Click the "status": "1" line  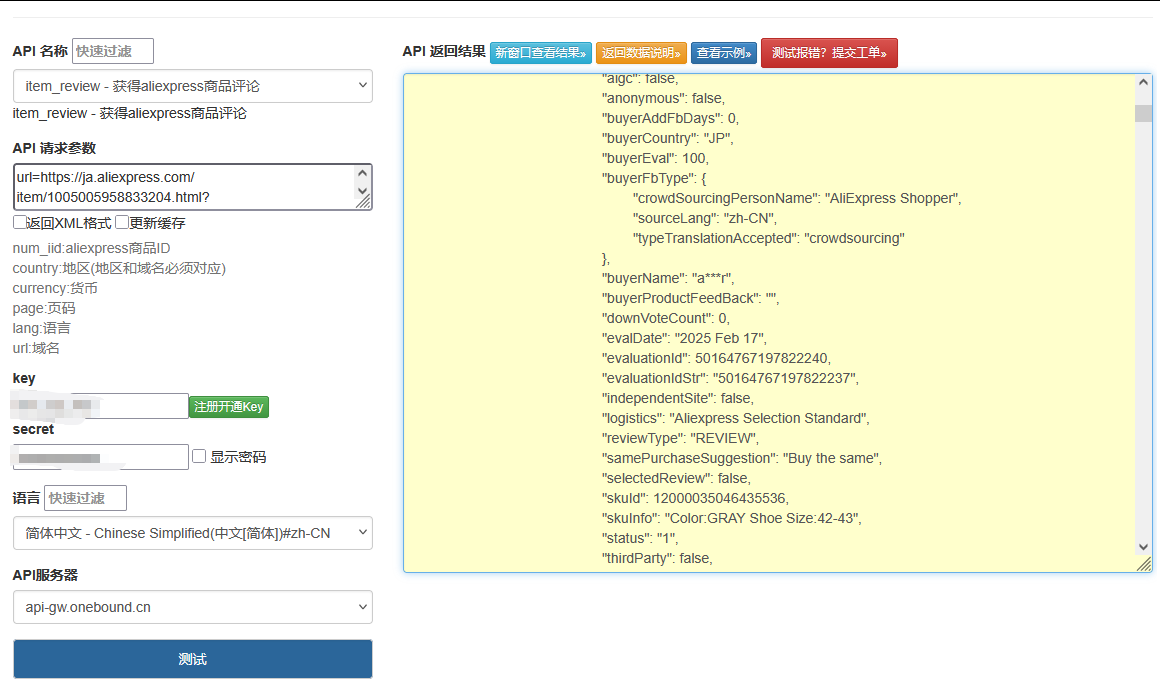pyautogui.click(x=640, y=538)
